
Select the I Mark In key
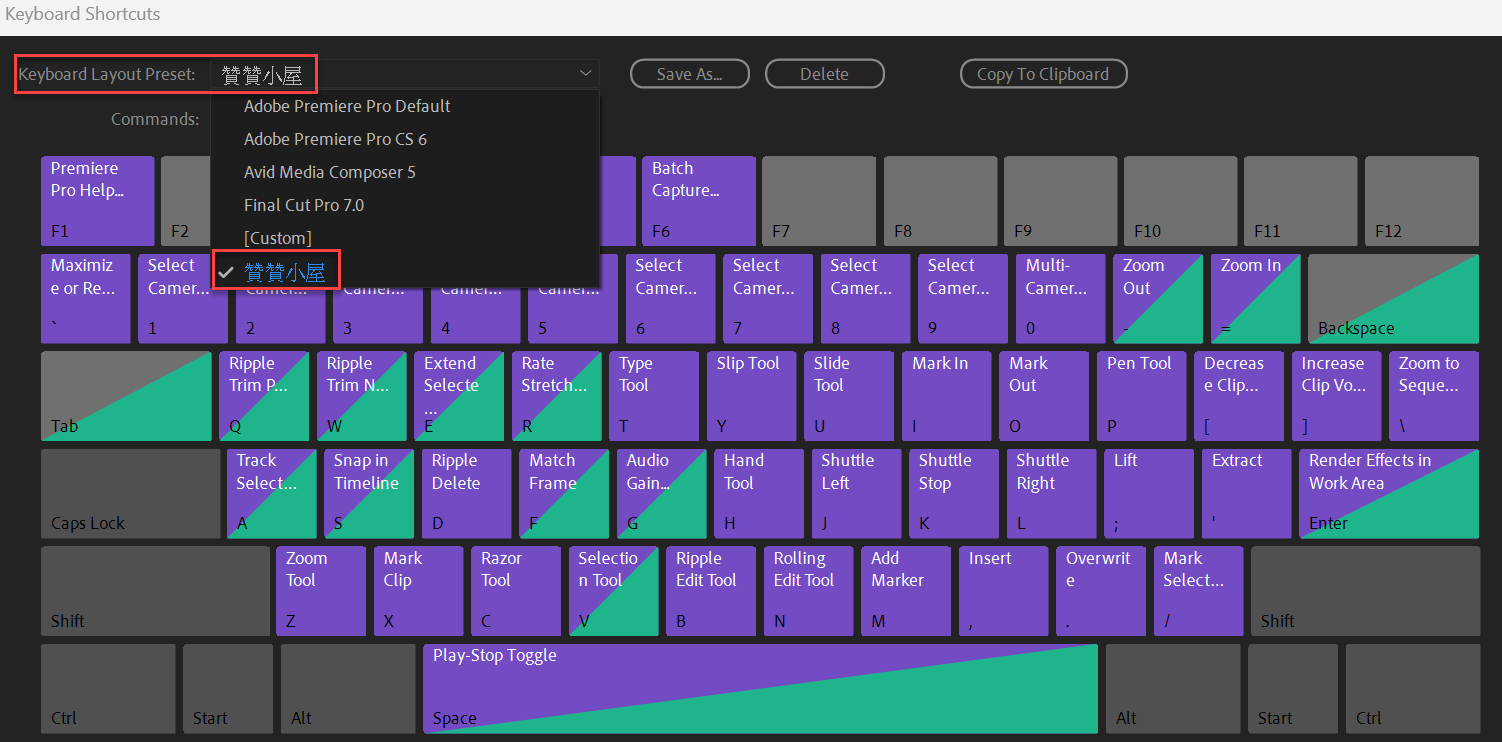pyautogui.click(x=947, y=396)
